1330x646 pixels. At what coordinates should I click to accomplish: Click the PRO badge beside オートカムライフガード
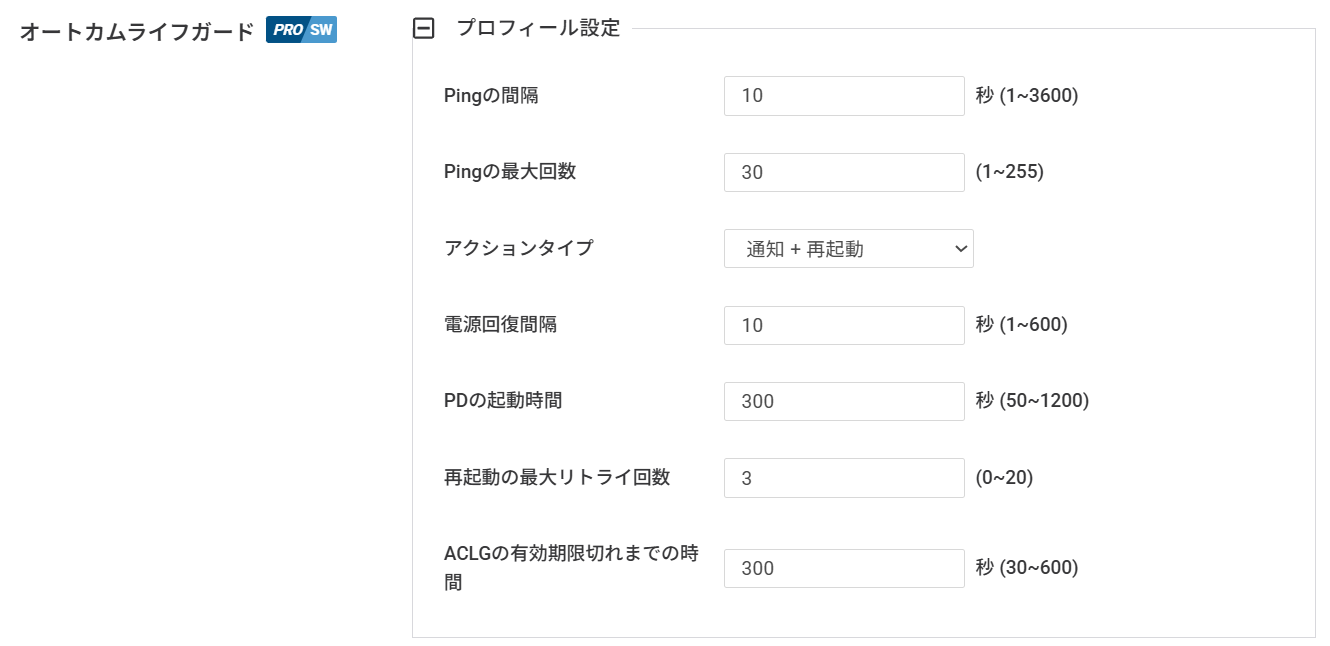click(287, 30)
